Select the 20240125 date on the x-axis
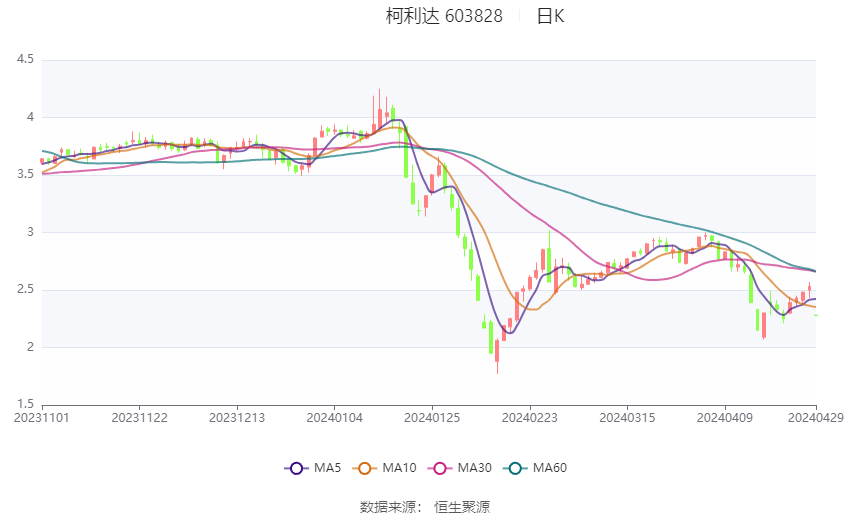Screen dimensions: 850x517 point(432,416)
